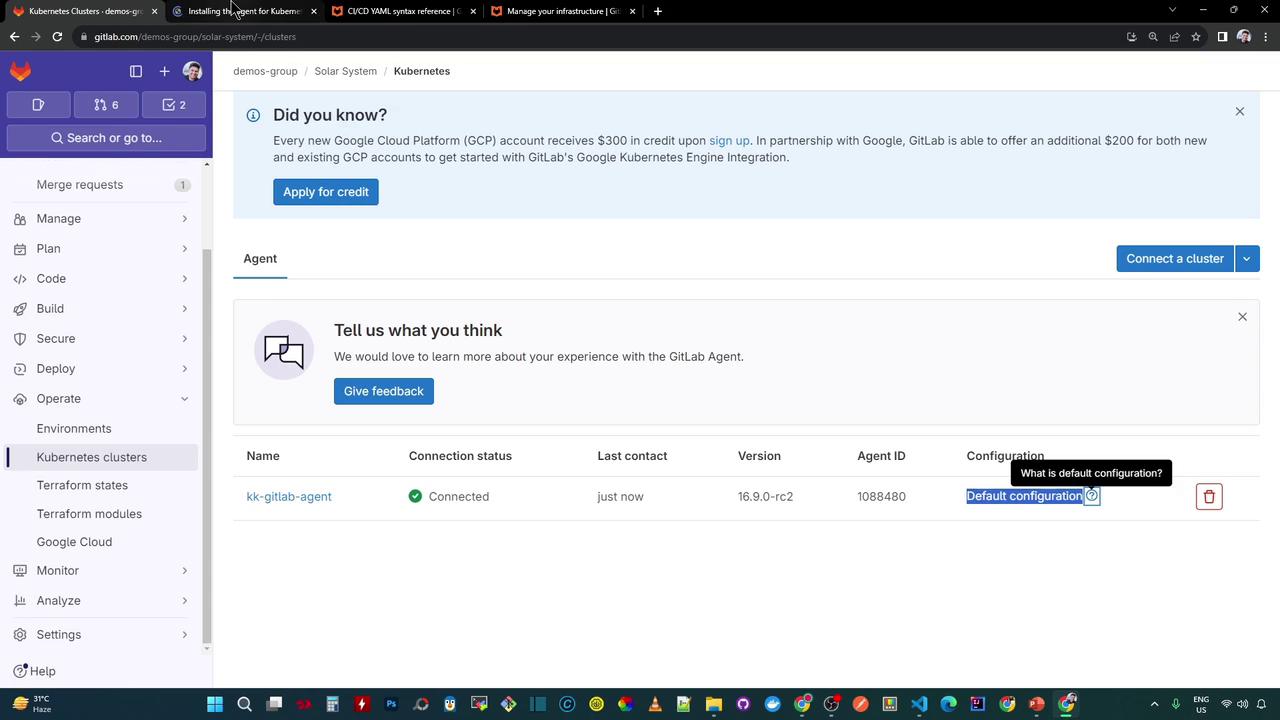
Task: Show hidden system tray icons
Action: 1154,704
